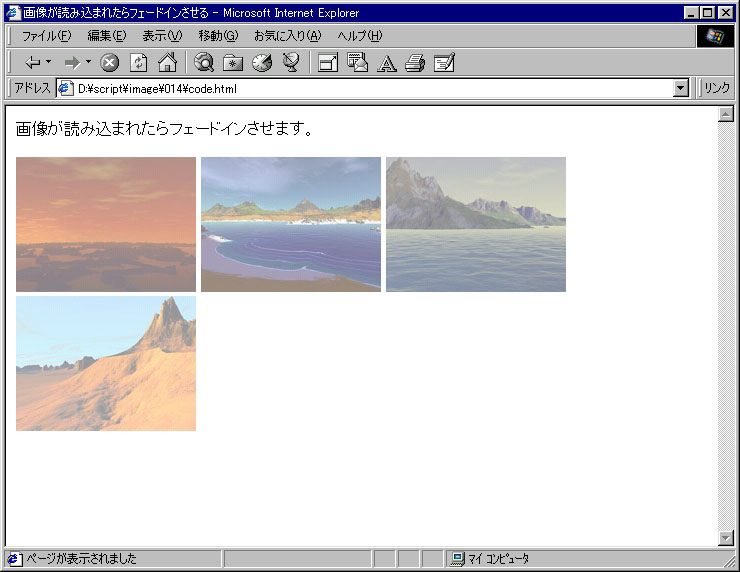Stop page loading with Stop icon

pyautogui.click(x=109, y=62)
